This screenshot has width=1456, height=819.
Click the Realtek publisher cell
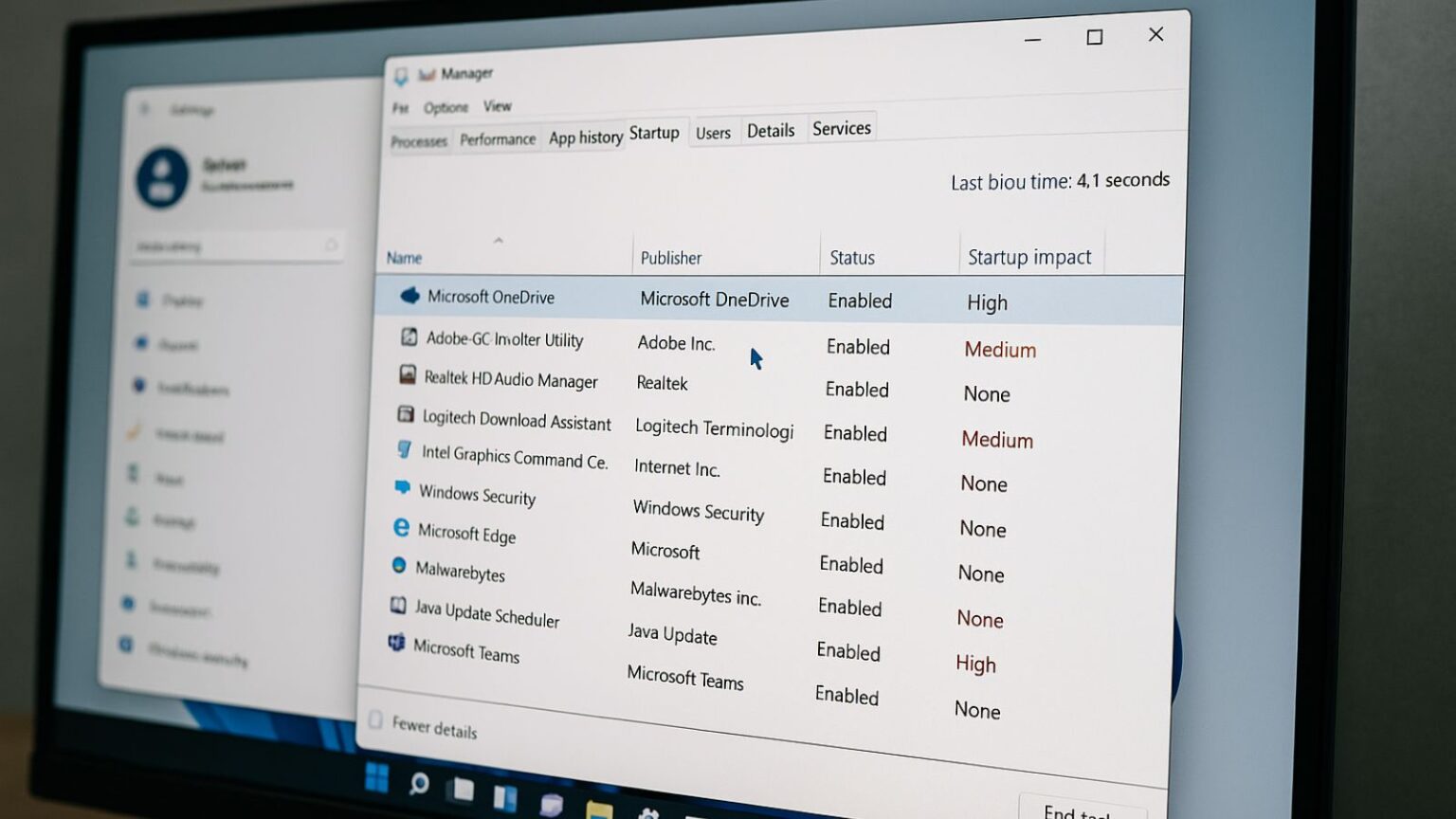662,383
